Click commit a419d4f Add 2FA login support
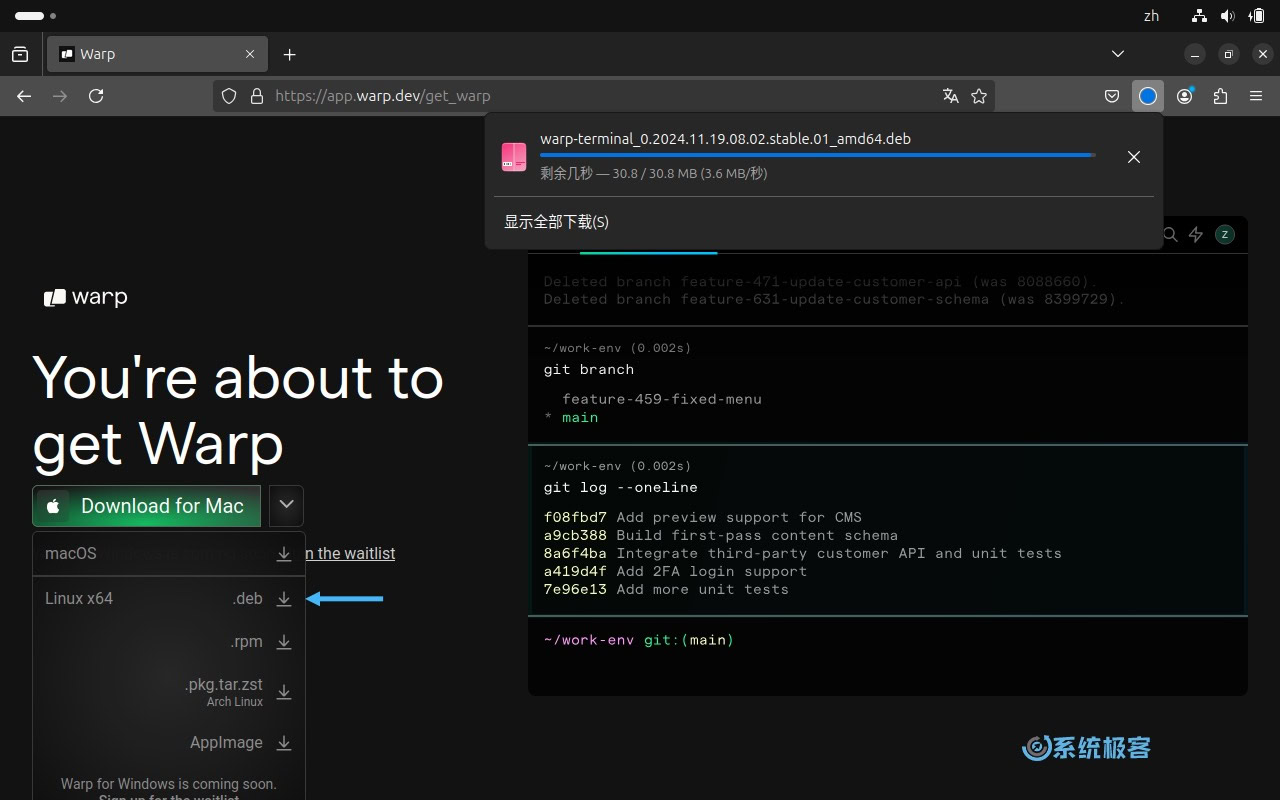 pos(675,571)
